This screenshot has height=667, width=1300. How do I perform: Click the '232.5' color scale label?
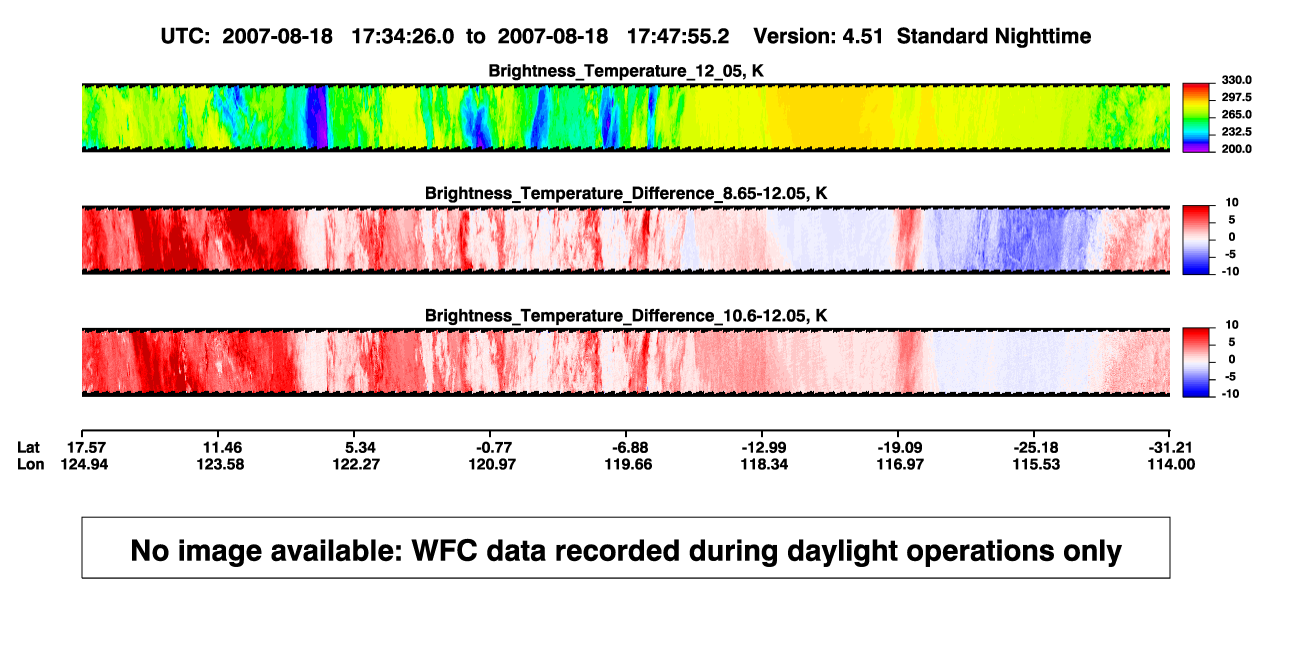pyautogui.click(x=1236, y=132)
